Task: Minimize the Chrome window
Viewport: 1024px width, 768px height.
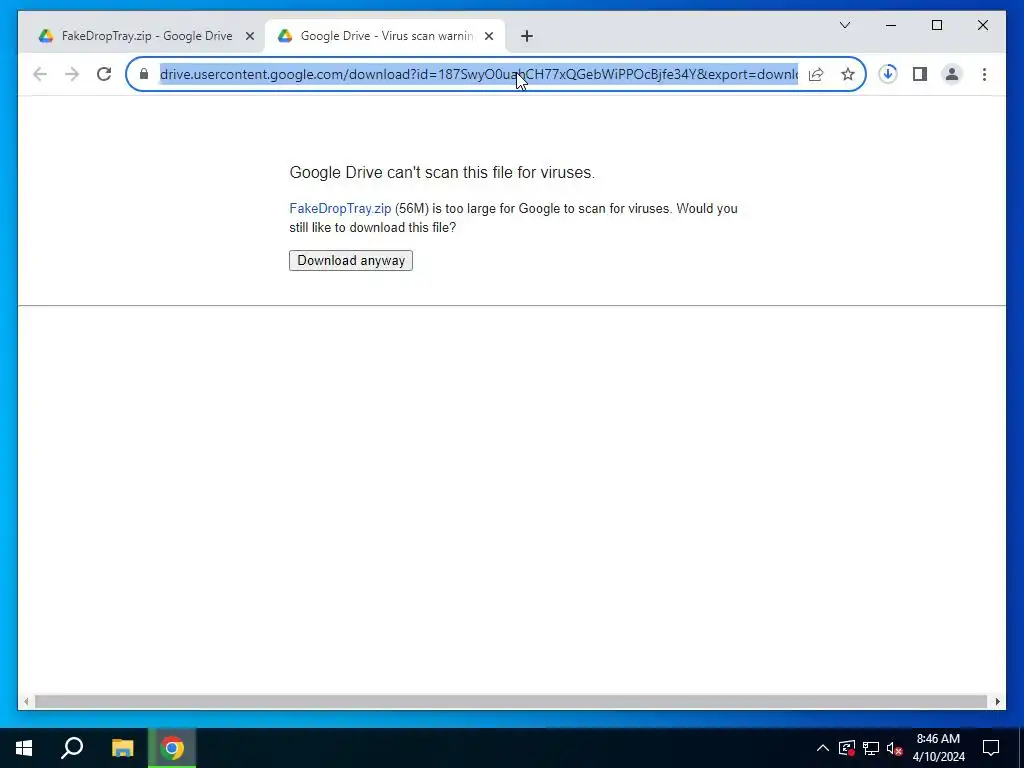Action: [x=891, y=25]
